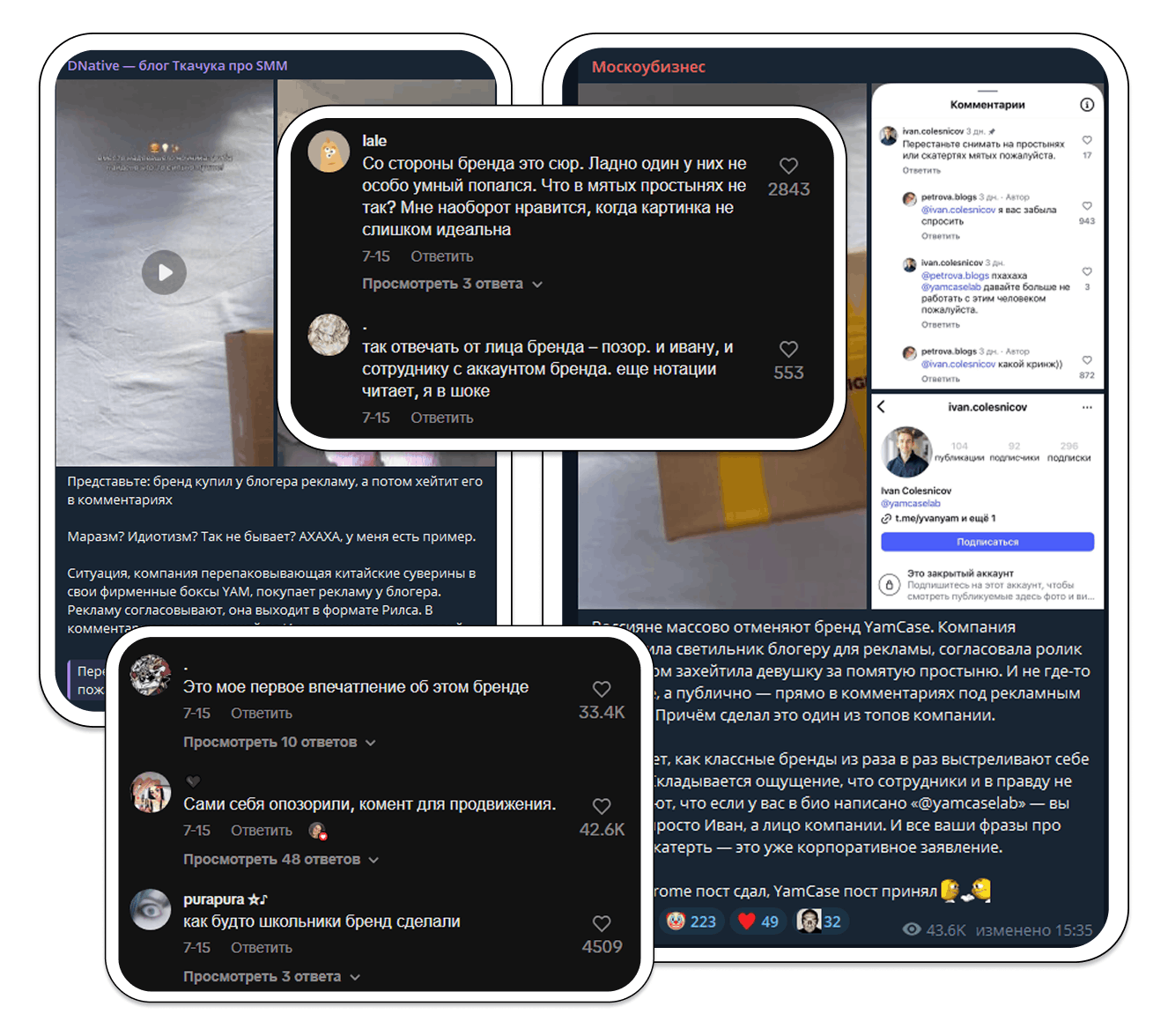Go back using arrow in ivan.colesnicov profile
Viewport: 1168px width, 1036px height.
882,407
